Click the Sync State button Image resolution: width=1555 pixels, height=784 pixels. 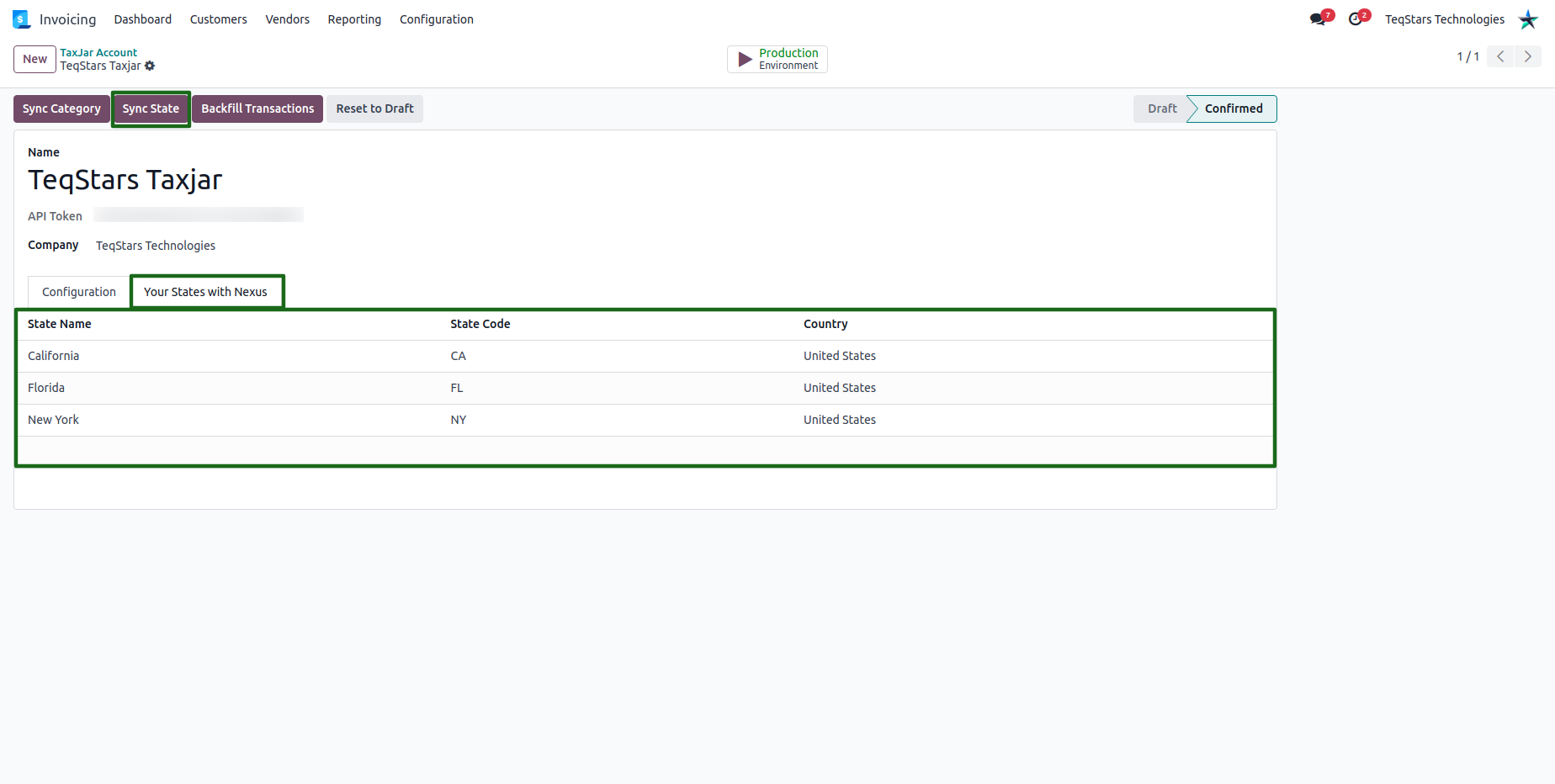(151, 109)
